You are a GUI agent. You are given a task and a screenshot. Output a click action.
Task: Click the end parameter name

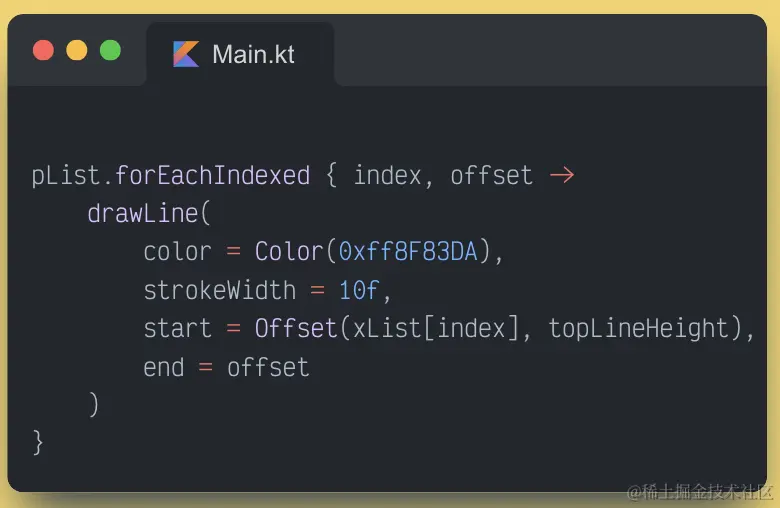[x=163, y=367]
